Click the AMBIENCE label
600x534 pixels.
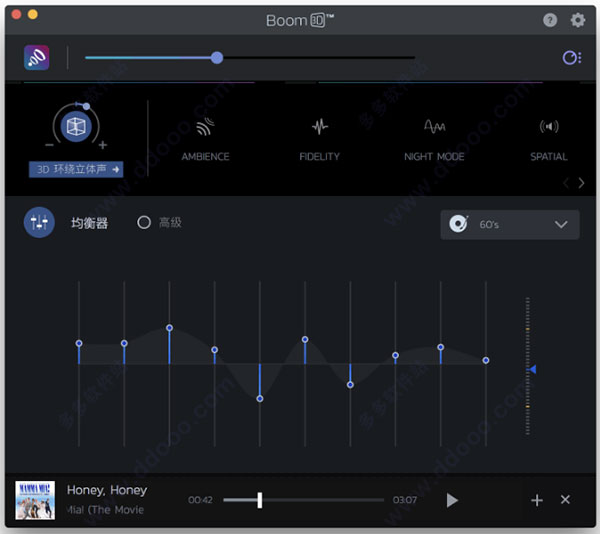205,156
